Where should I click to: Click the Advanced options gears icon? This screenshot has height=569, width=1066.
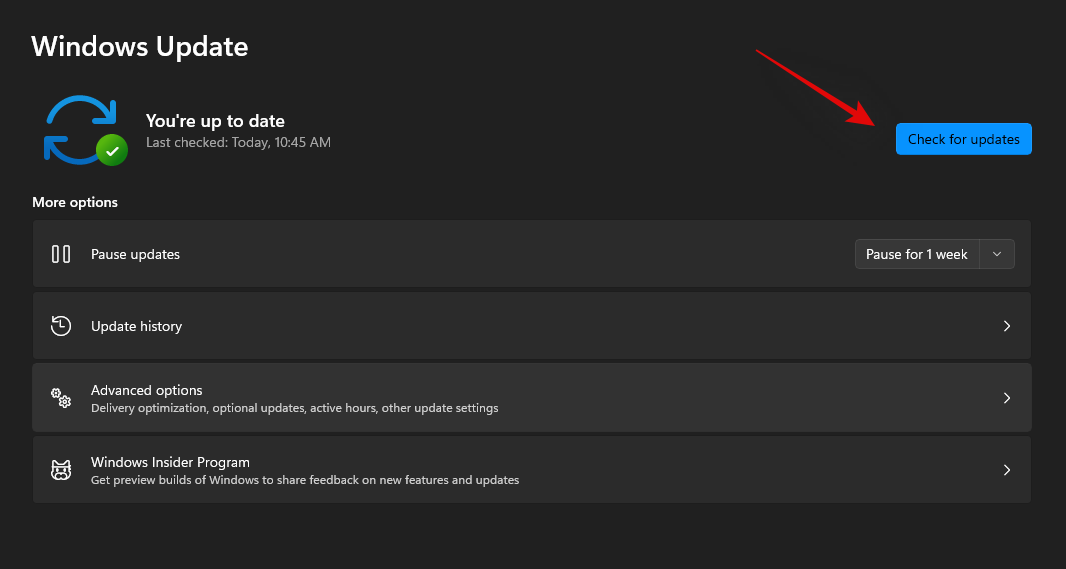click(61, 398)
